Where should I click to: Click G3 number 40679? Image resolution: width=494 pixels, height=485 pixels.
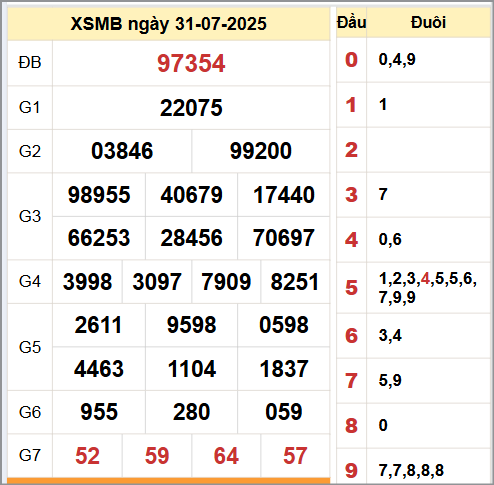pos(191,195)
